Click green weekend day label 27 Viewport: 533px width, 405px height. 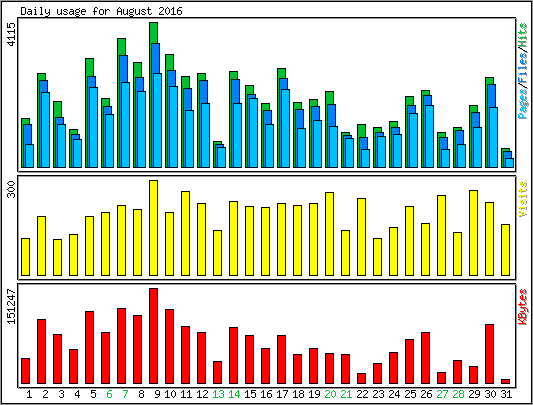point(442,394)
